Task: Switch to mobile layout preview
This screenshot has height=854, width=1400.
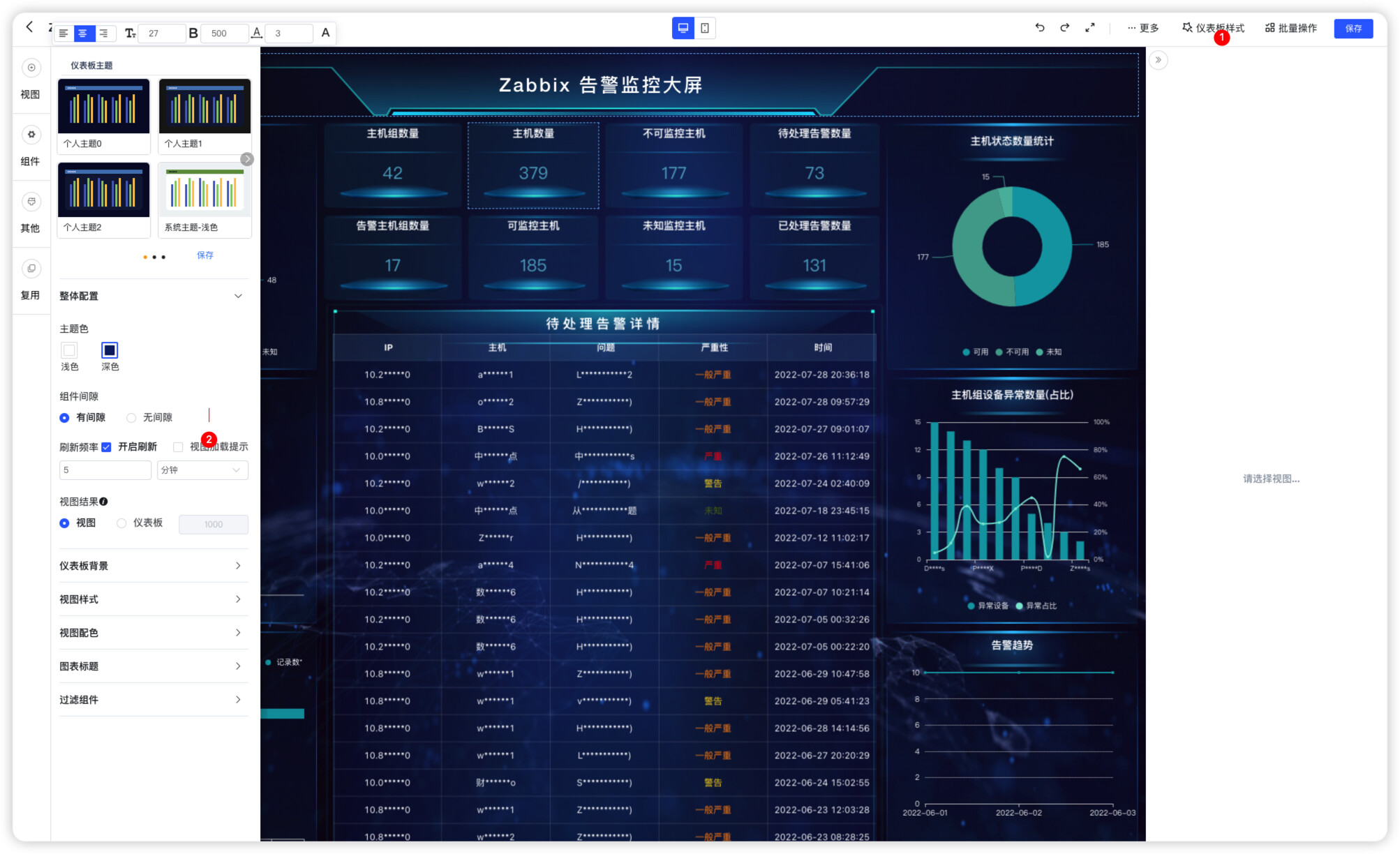Action: pyautogui.click(x=705, y=28)
